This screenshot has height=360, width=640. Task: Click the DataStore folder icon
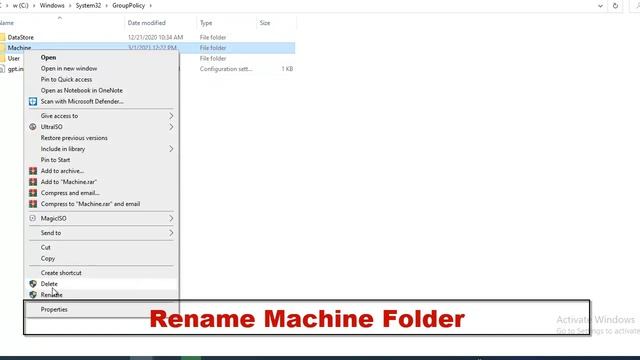(2, 37)
